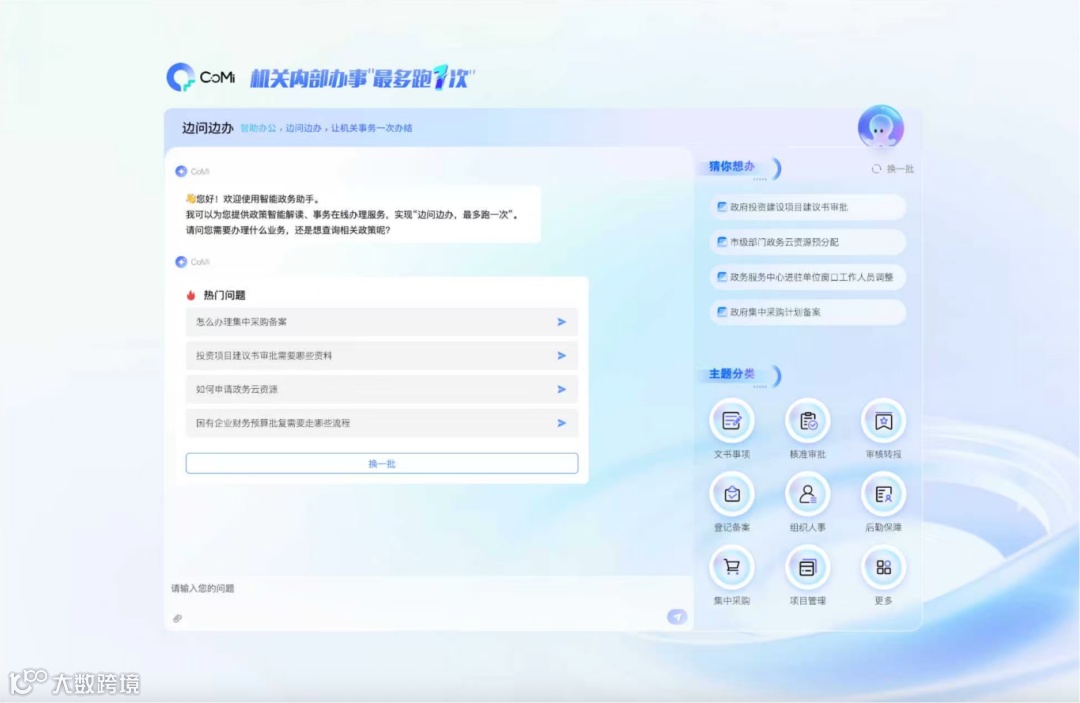Click the send message paper-plane icon
Image resolution: width=1080 pixels, height=703 pixels.
676,618
